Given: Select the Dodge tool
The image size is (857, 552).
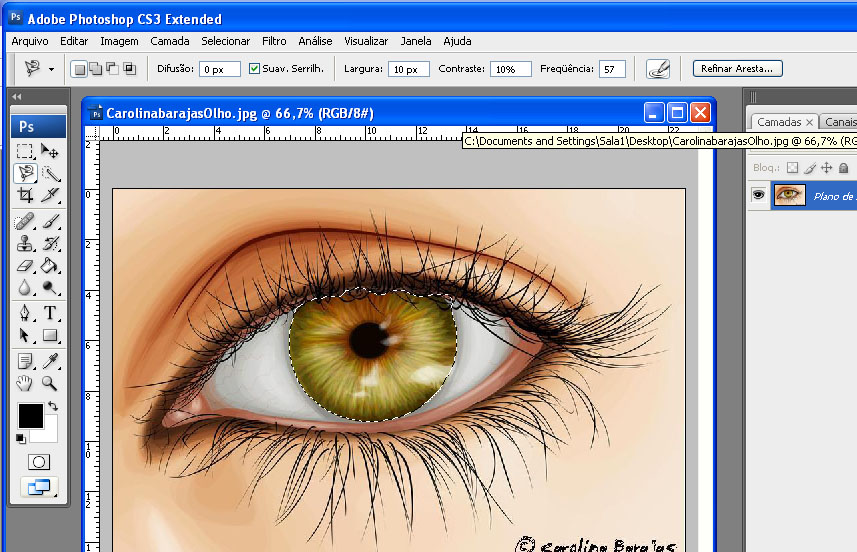Looking at the screenshot, I should (x=50, y=287).
